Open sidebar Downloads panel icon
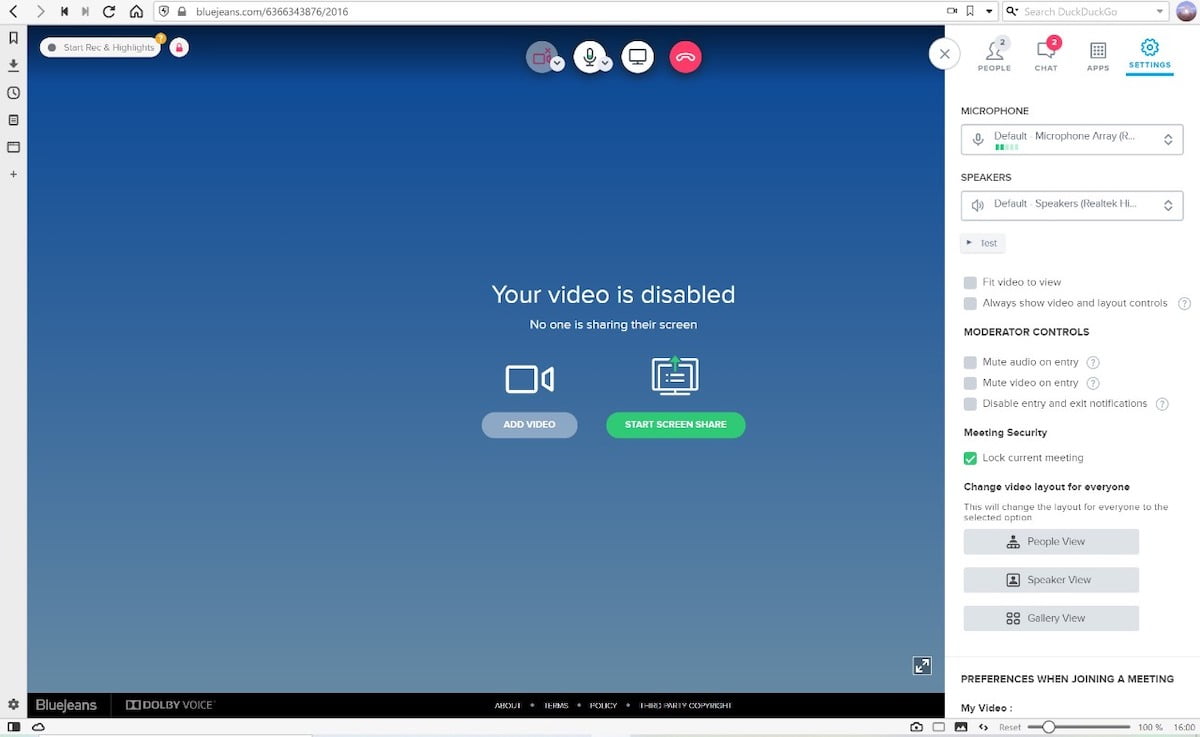This screenshot has height=737, width=1200. click(13, 65)
